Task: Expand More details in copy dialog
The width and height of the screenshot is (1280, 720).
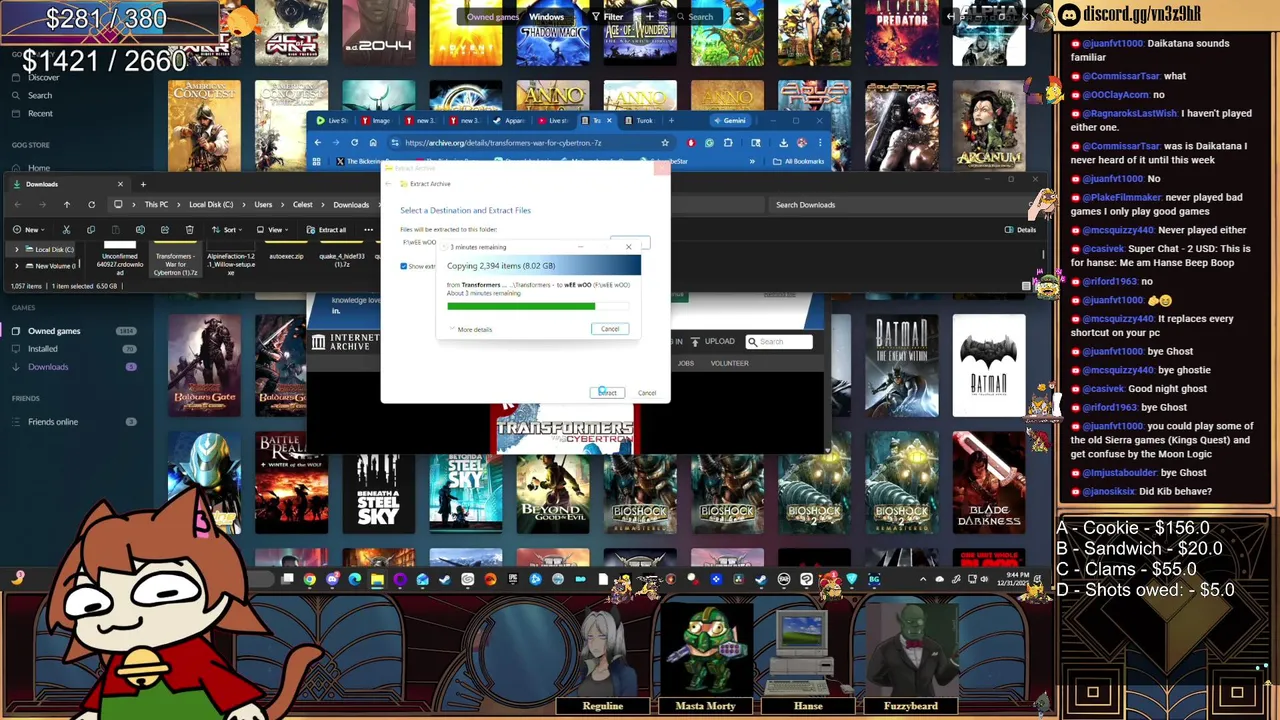Action: (470, 329)
